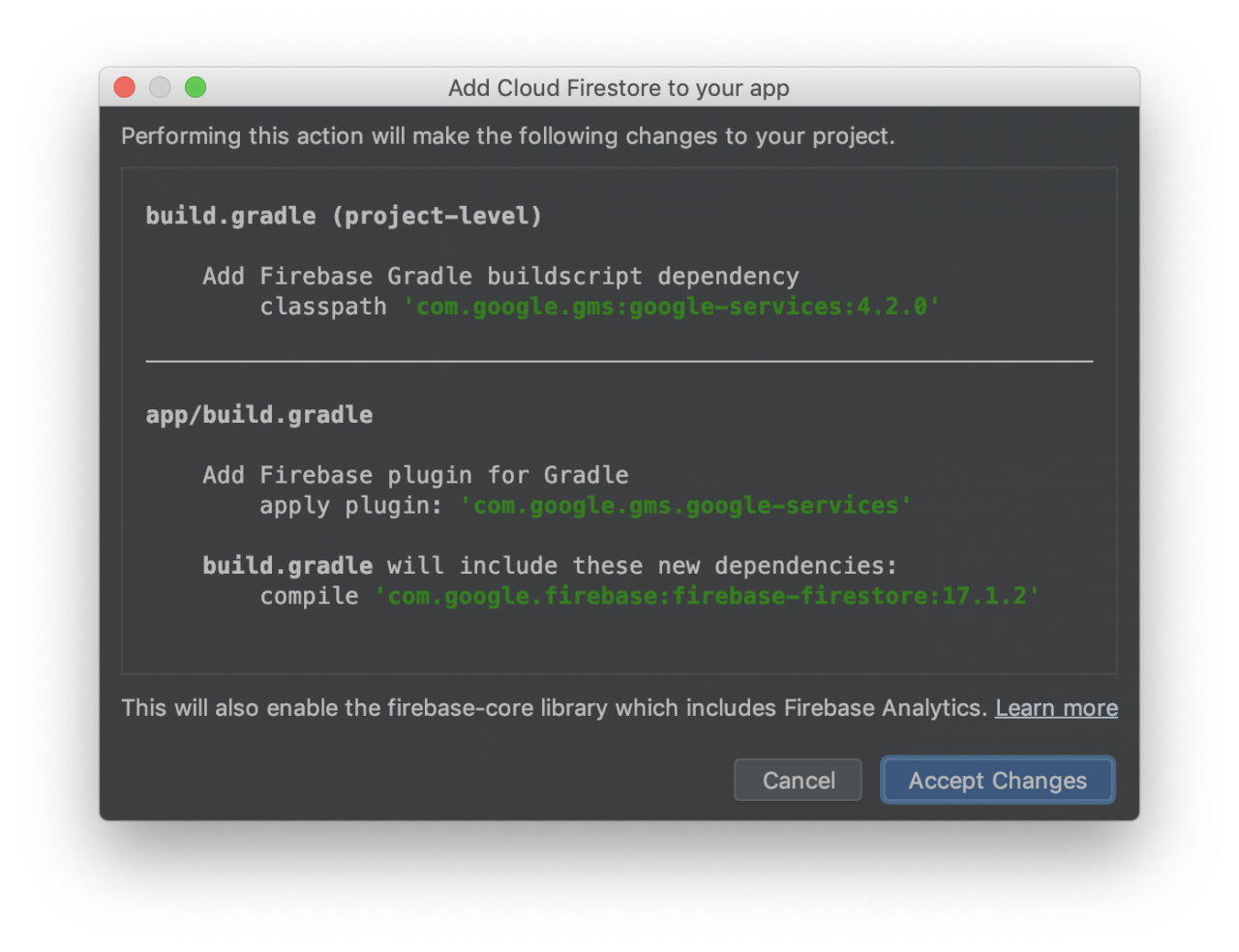Click the green zoom window button
This screenshot has width=1239, height=952.
point(195,87)
